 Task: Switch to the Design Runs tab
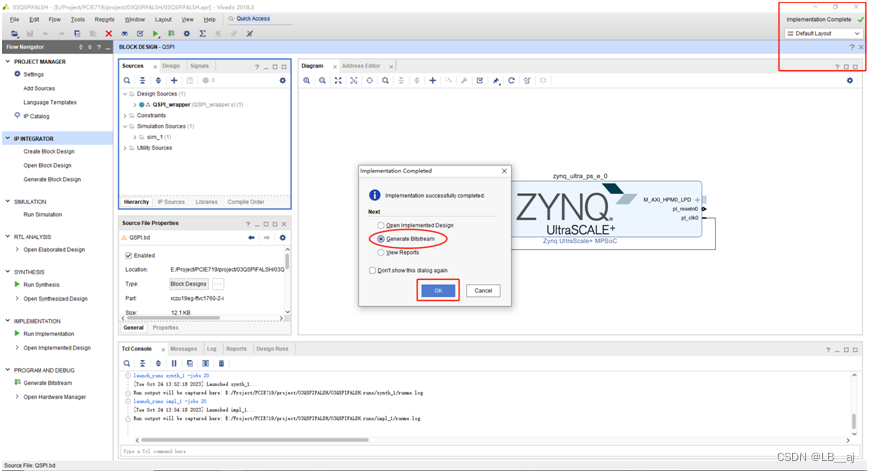(272, 349)
